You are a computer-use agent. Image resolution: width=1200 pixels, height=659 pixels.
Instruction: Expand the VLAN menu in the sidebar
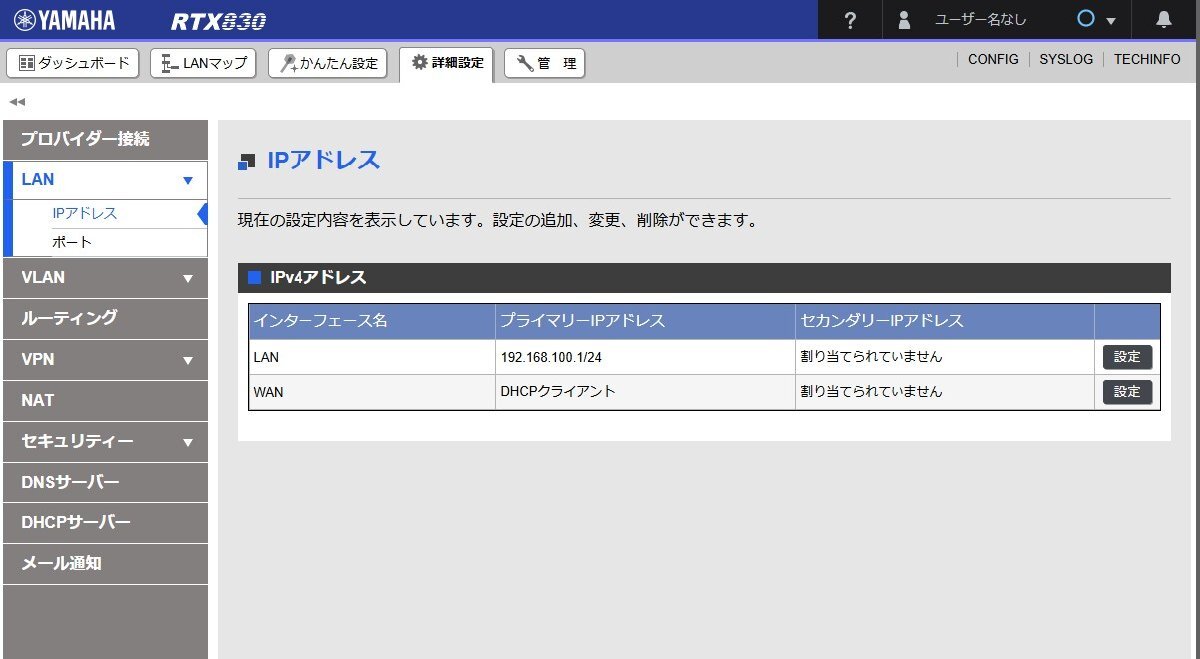pyautogui.click(x=186, y=278)
